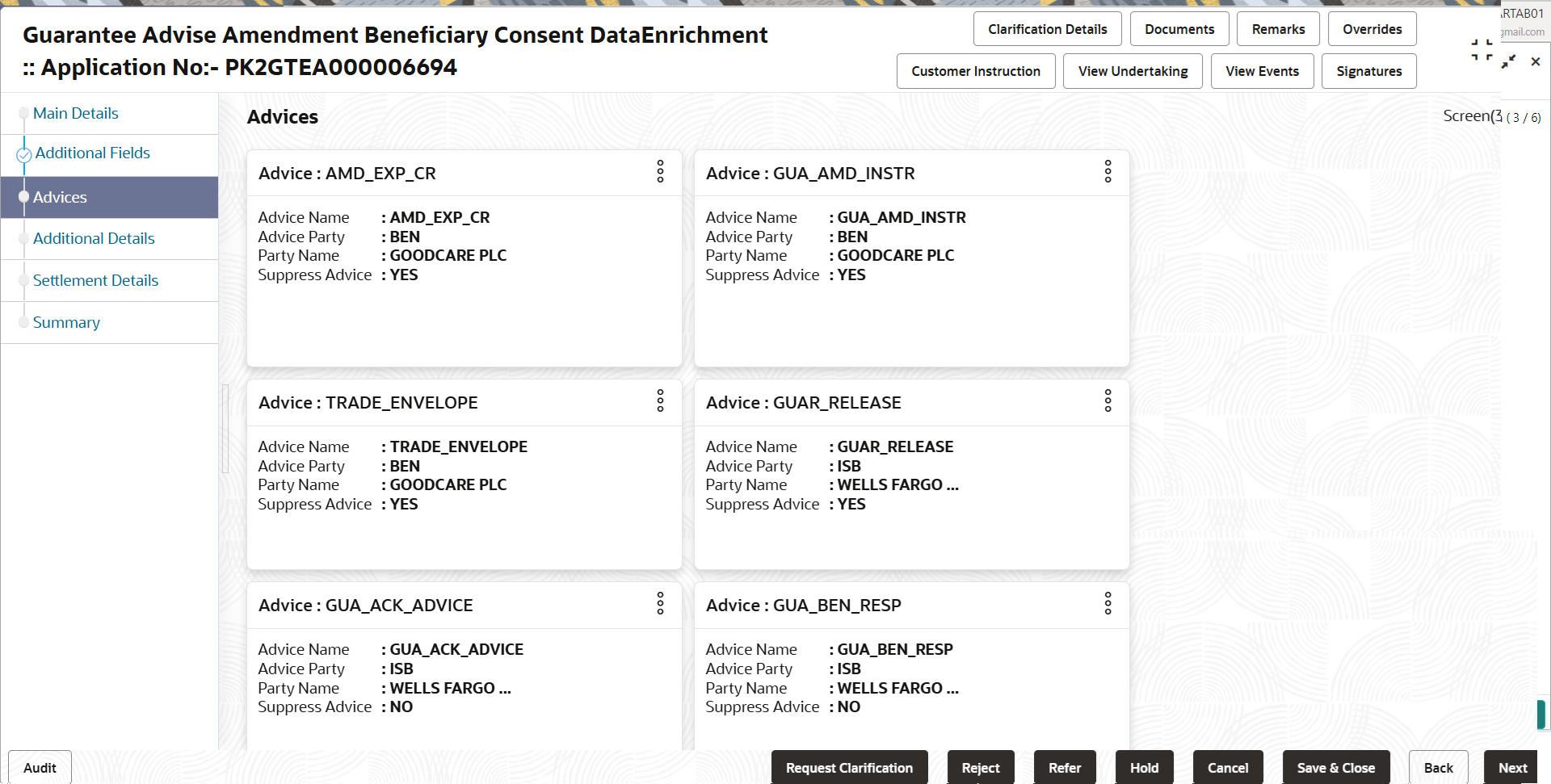
Task: Go to Main Details step
Action: point(76,113)
